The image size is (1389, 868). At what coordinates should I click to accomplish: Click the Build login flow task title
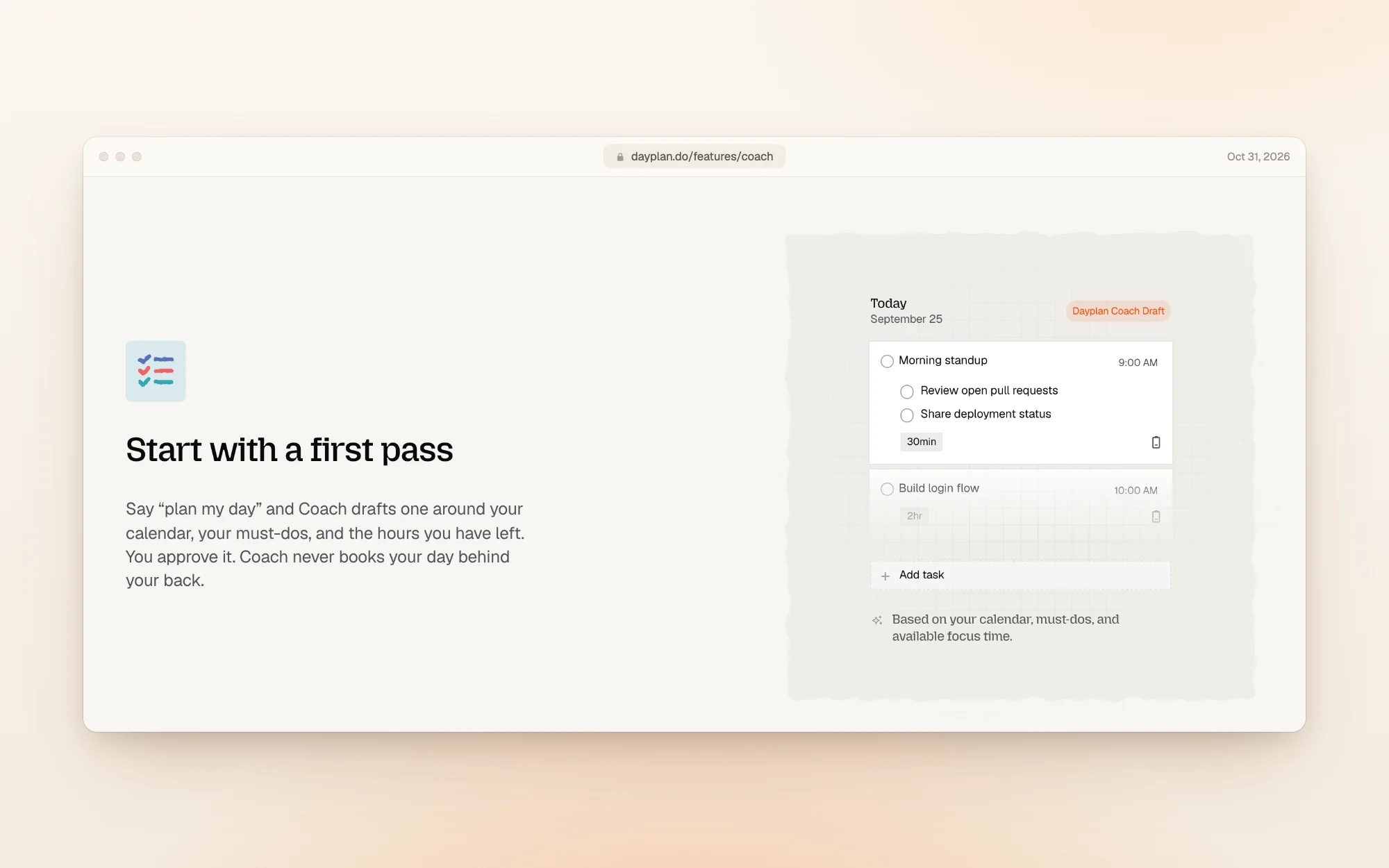[x=939, y=488]
